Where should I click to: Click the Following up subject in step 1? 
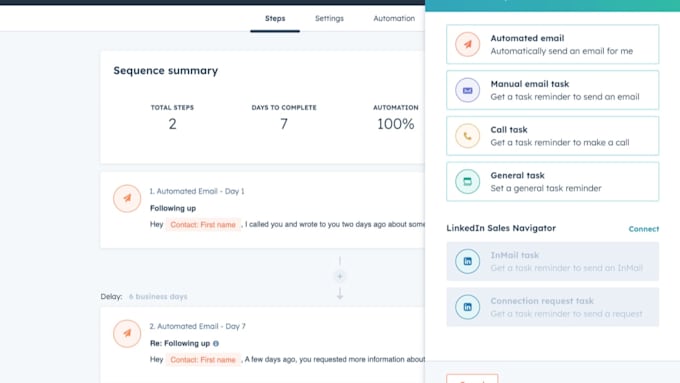(173, 208)
